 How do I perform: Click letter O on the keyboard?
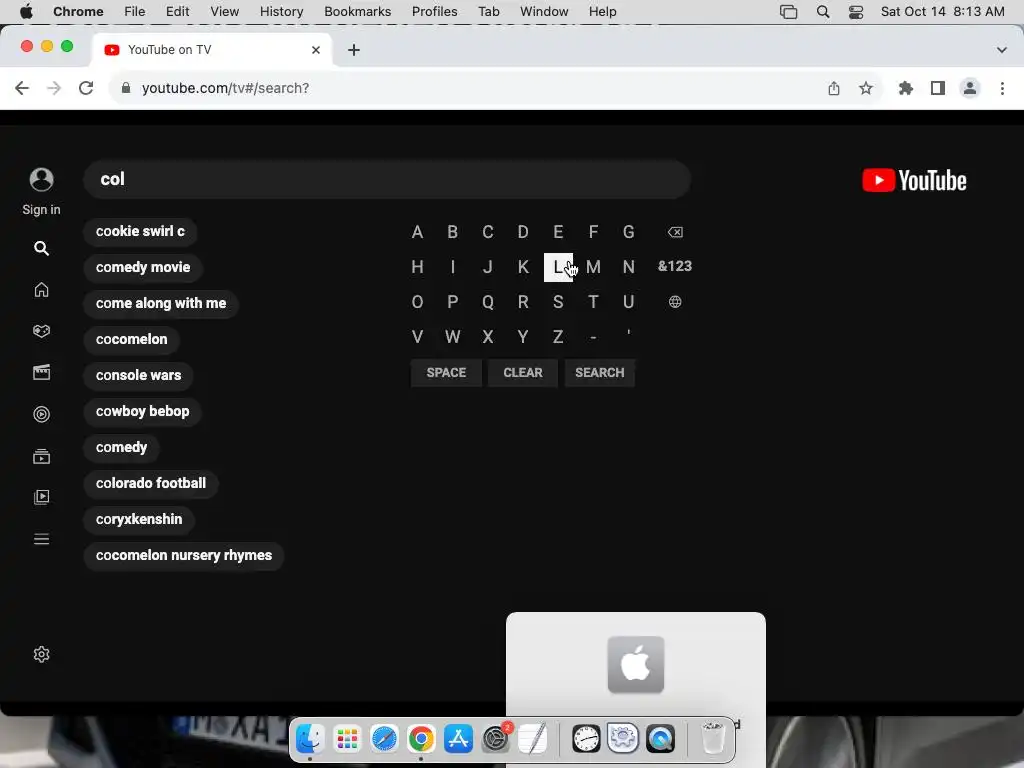point(417,302)
